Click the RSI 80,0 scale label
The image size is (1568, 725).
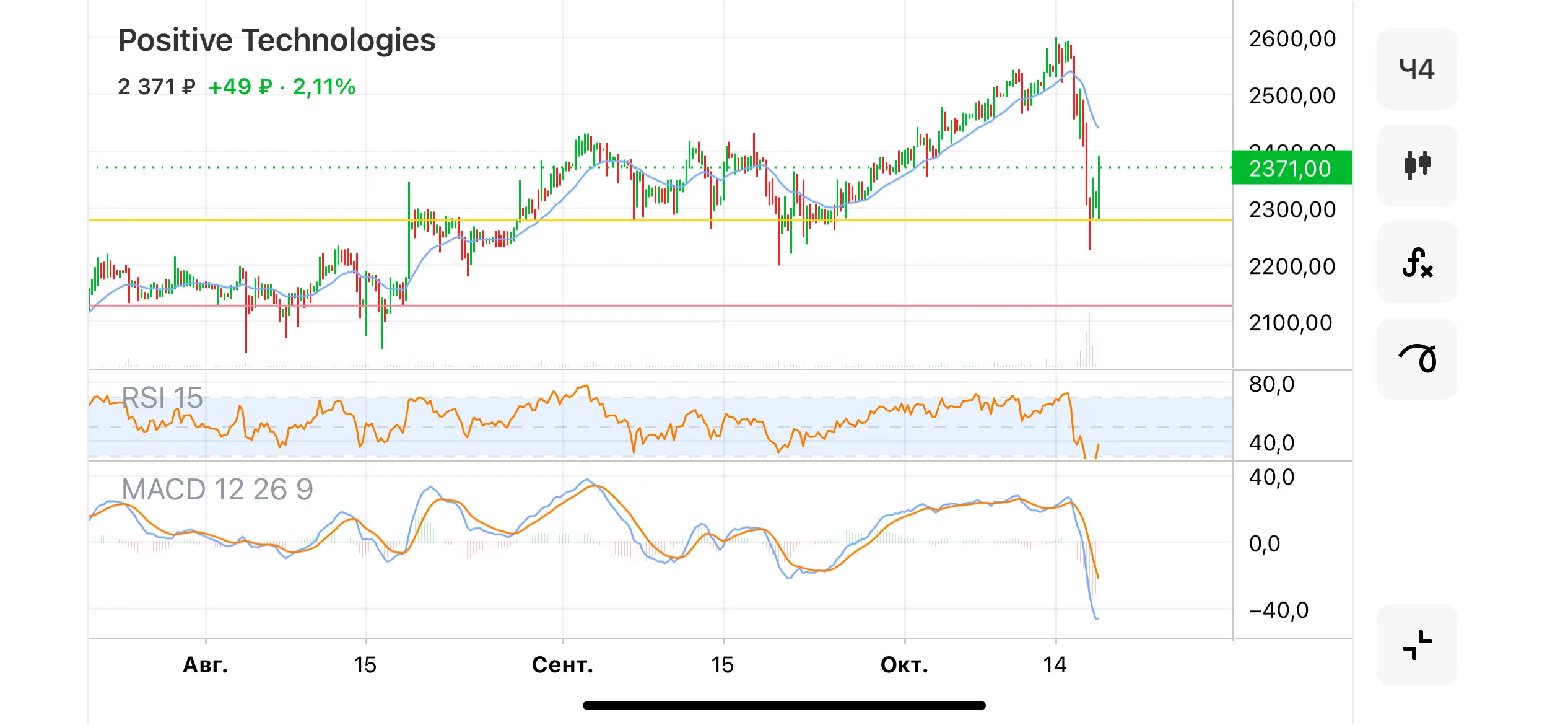pyautogui.click(x=1271, y=384)
